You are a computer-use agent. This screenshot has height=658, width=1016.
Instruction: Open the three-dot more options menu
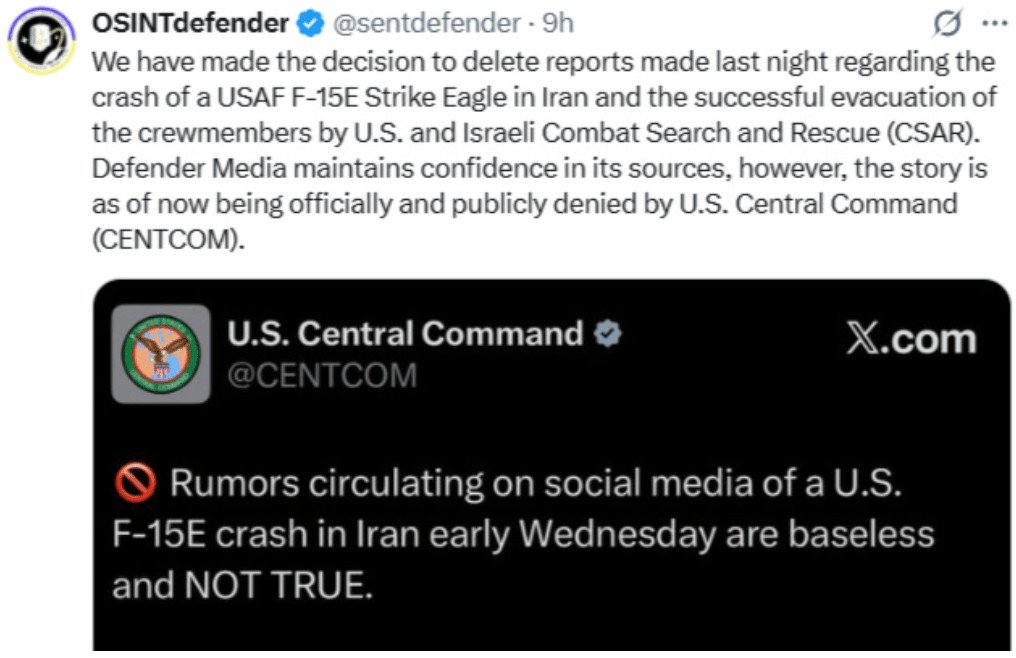(x=994, y=23)
